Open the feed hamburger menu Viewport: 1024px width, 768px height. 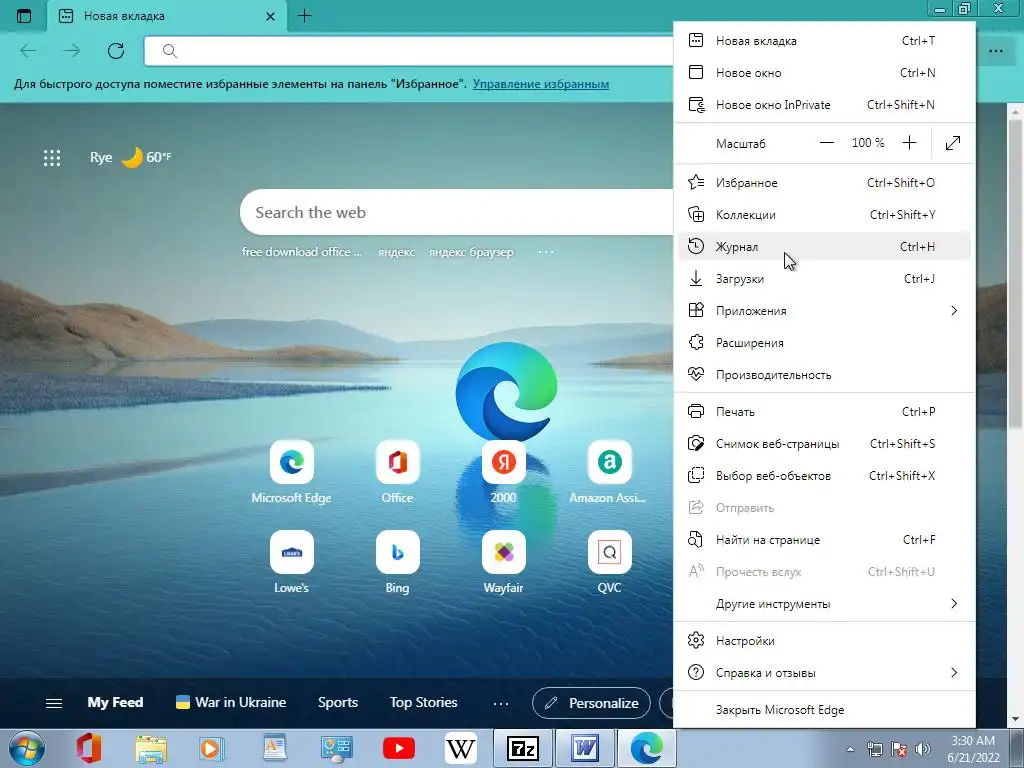pyautogui.click(x=54, y=703)
